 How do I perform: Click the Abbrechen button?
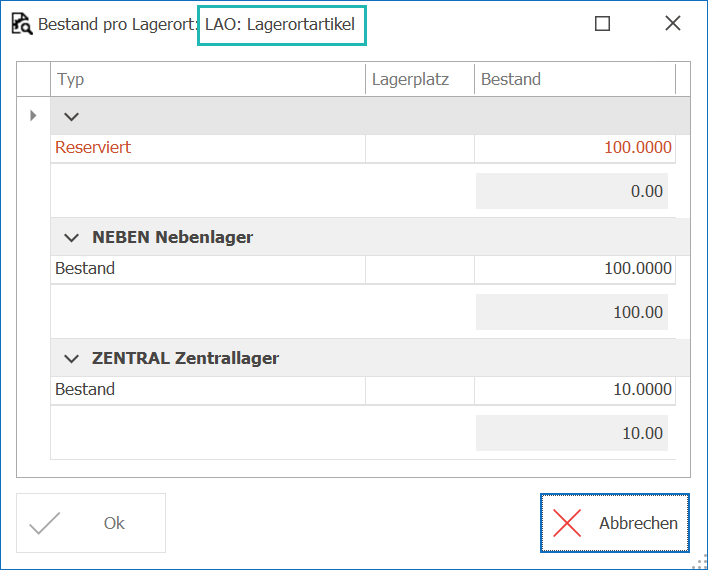coord(615,523)
